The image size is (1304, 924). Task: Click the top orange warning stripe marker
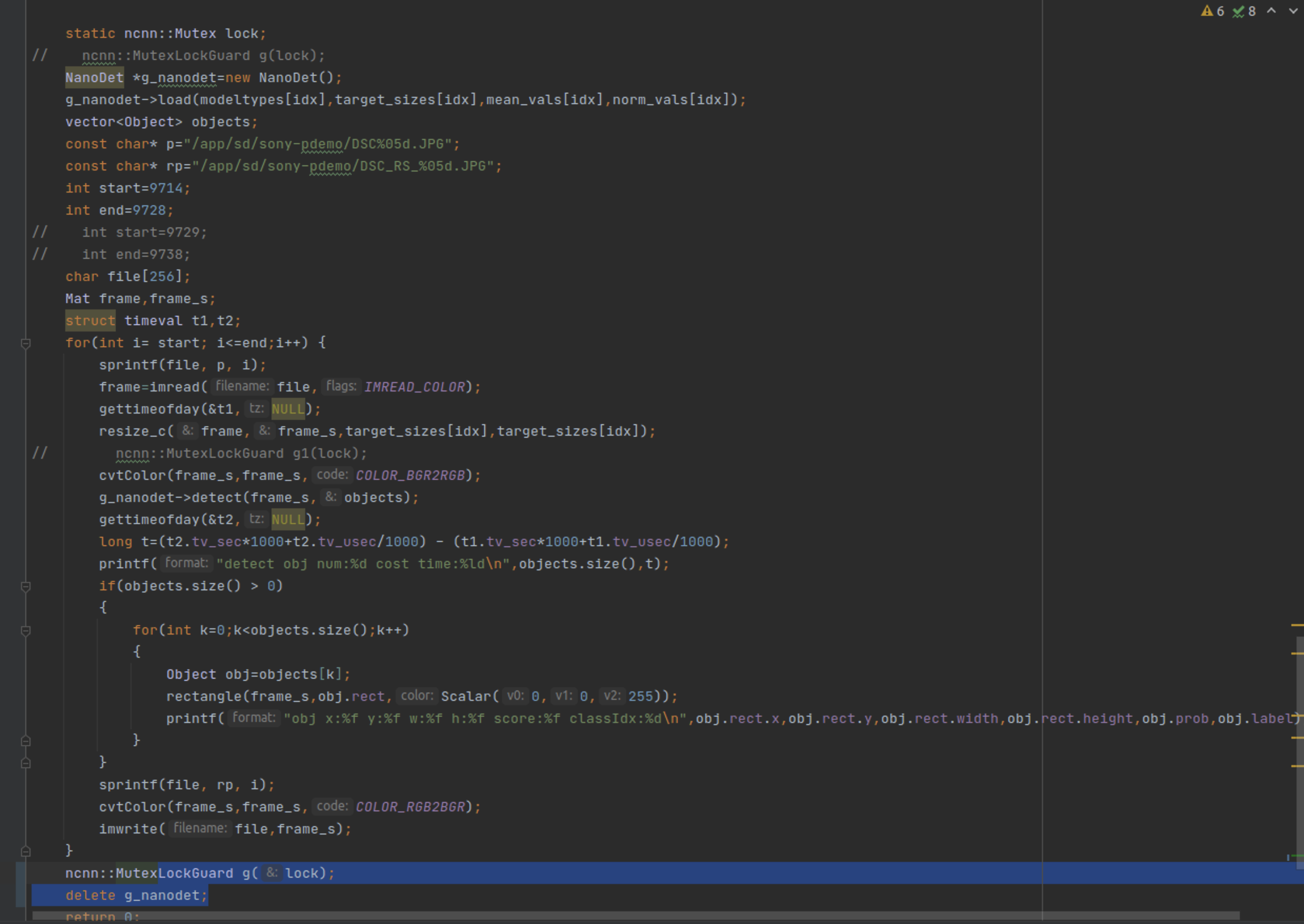(1297, 625)
